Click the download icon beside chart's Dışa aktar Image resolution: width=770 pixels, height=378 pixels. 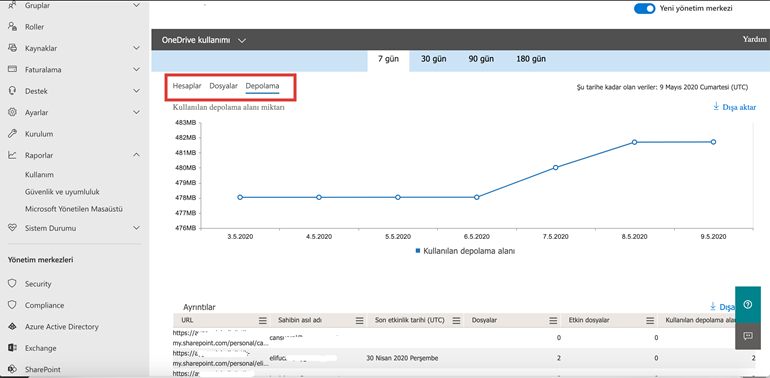tap(715, 107)
